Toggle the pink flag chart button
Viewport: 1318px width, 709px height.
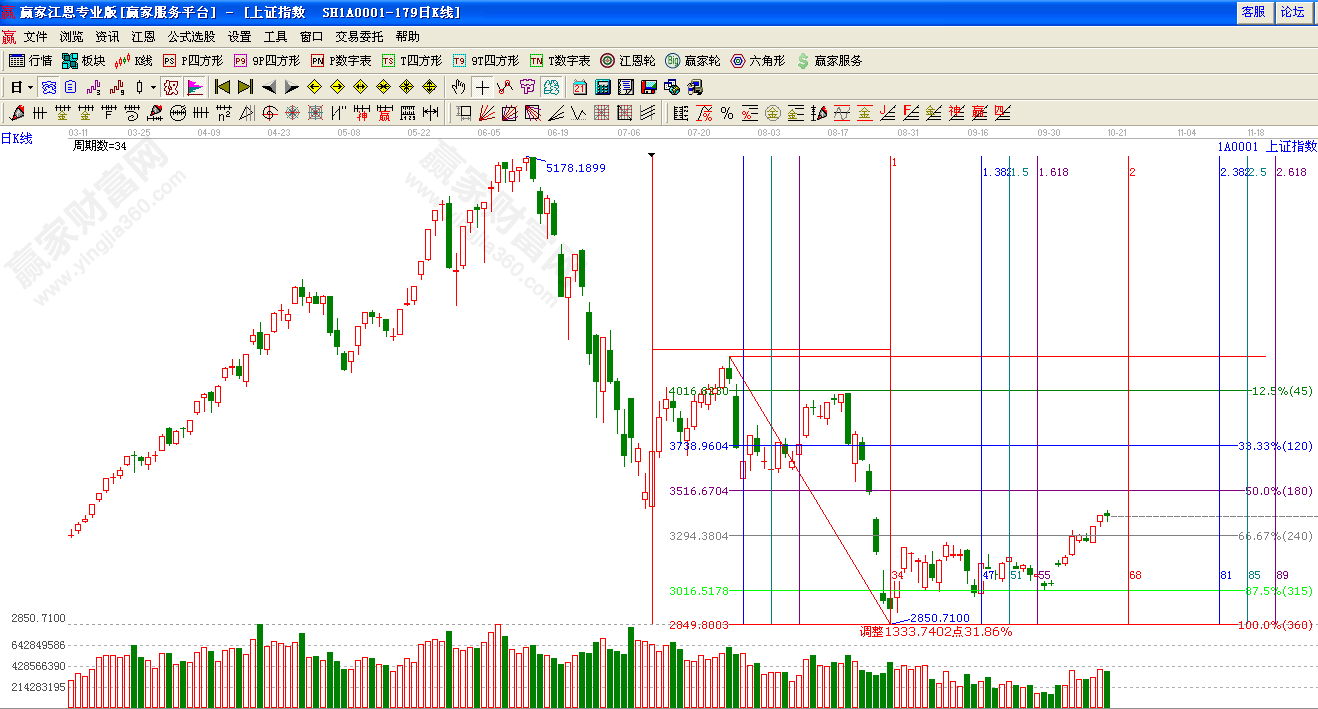tap(195, 87)
